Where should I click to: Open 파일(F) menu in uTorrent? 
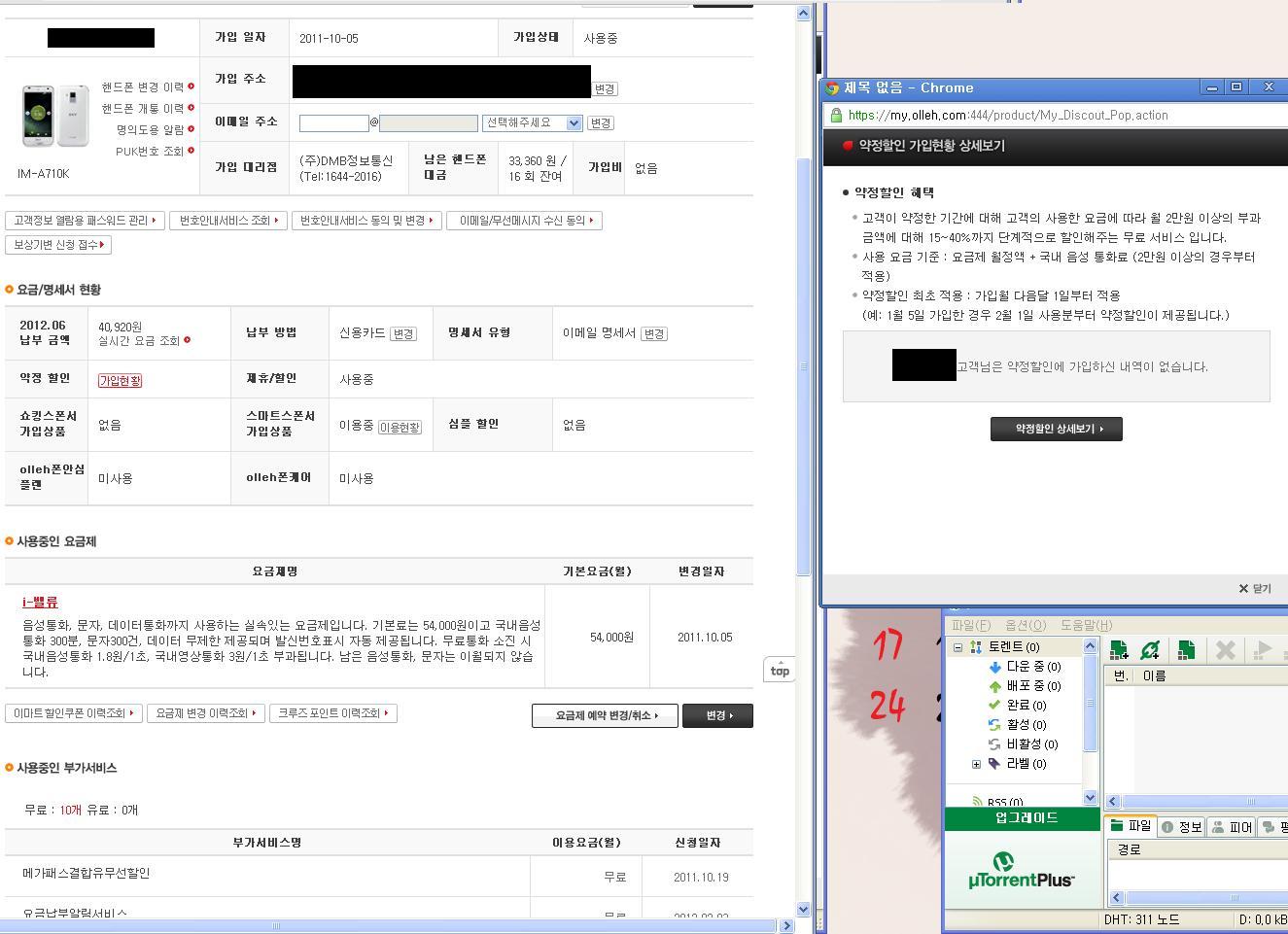[971, 625]
